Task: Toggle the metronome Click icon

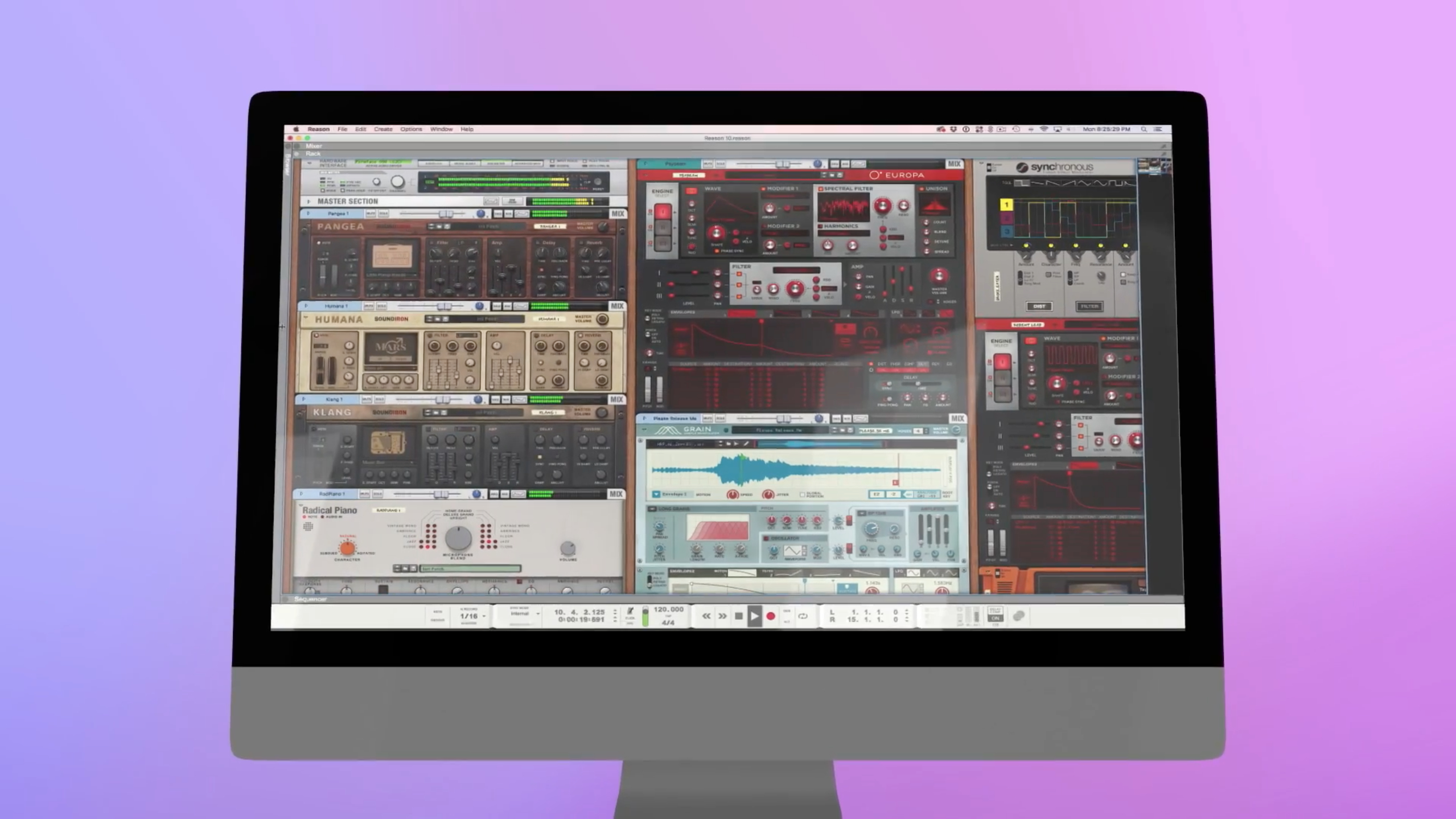Action: 630,612
